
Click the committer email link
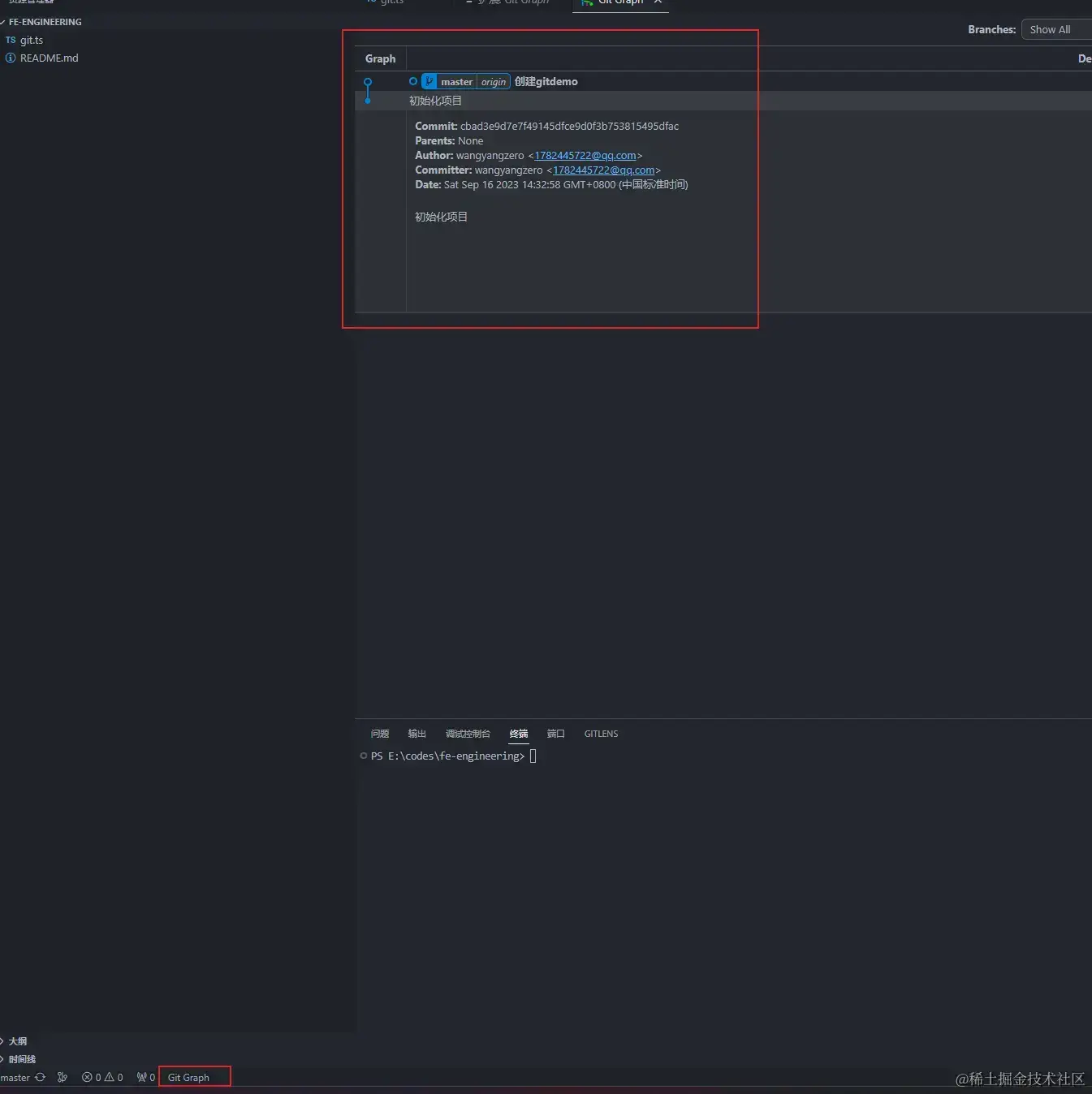pyautogui.click(x=603, y=170)
